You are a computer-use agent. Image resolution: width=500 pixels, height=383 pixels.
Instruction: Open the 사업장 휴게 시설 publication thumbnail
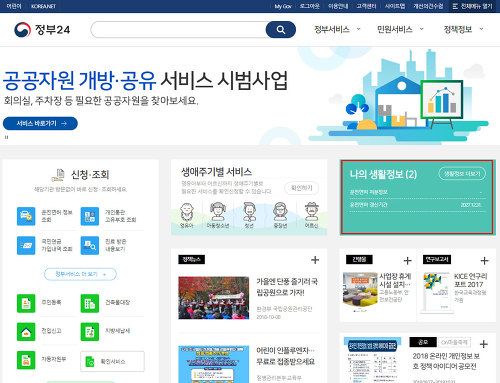click(359, 291)
